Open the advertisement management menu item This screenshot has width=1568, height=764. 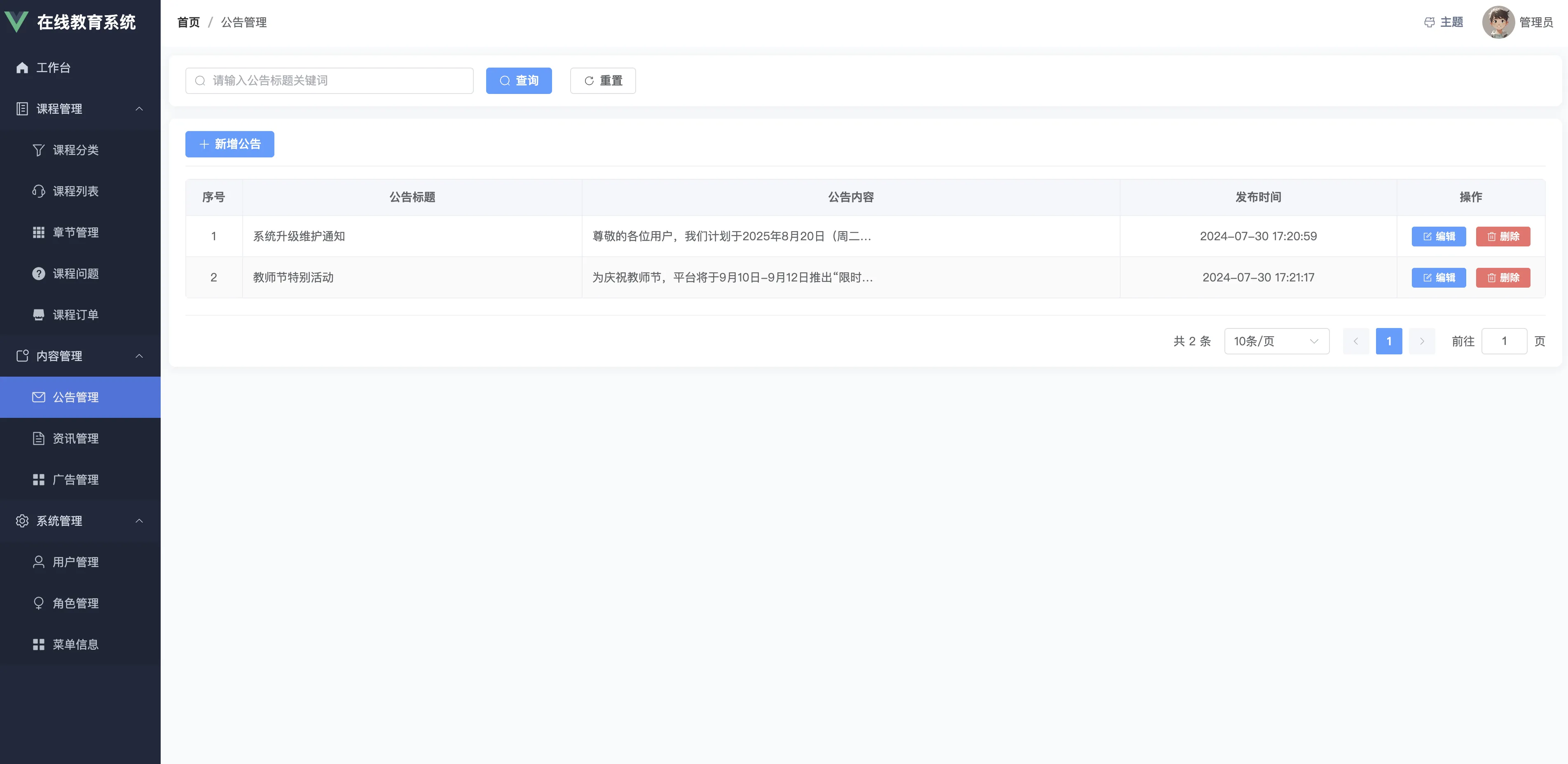75,480
